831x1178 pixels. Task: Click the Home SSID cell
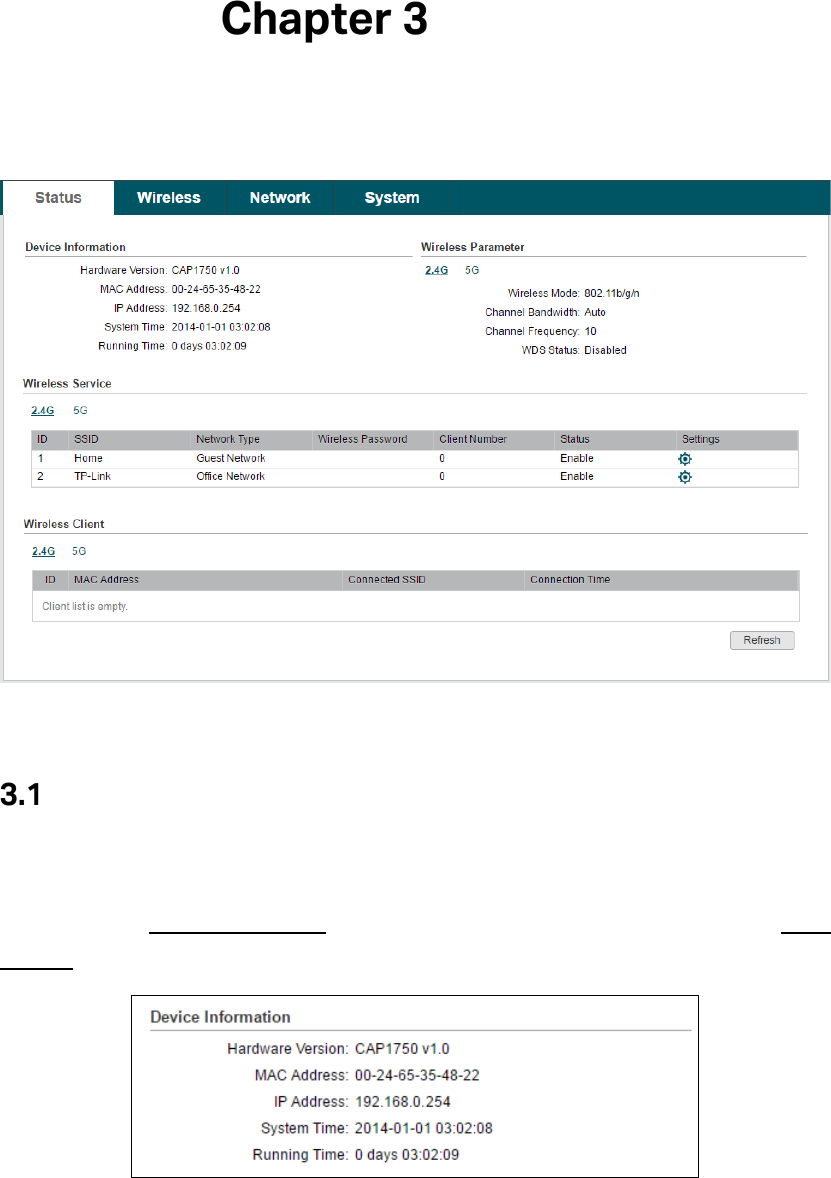88,458
